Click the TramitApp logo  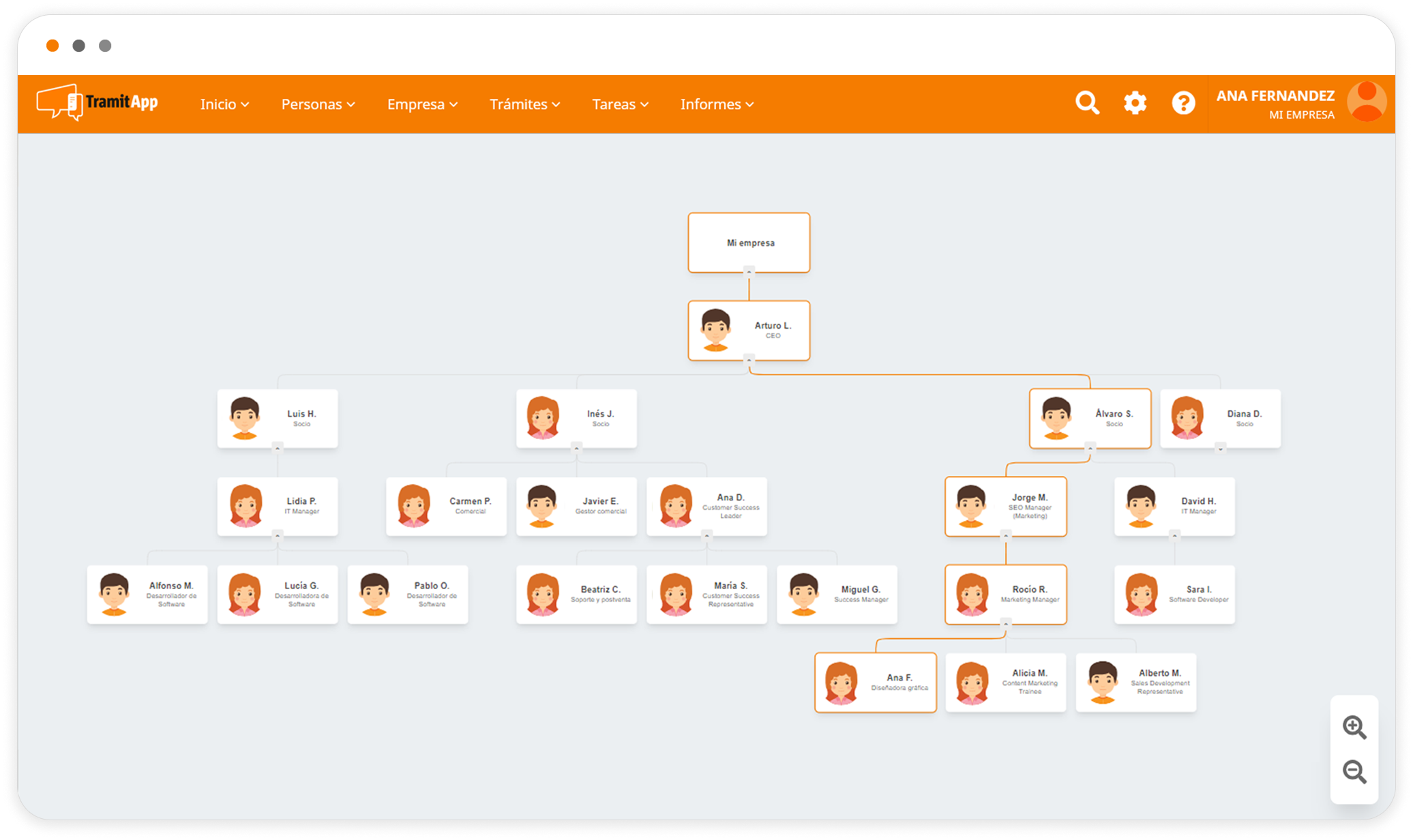(x=98, y=103)
